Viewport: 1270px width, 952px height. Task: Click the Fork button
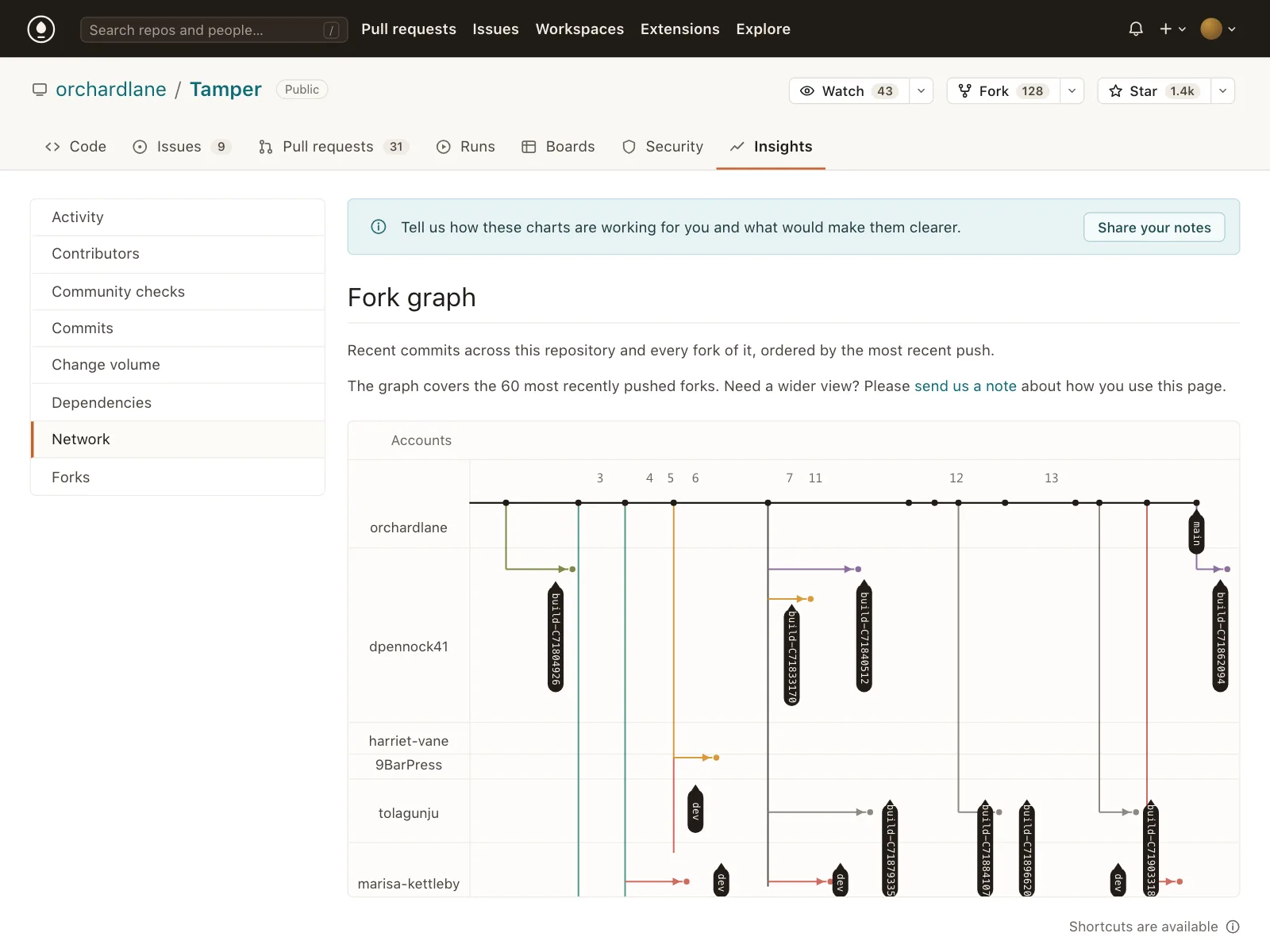[x=1003, y=91]
